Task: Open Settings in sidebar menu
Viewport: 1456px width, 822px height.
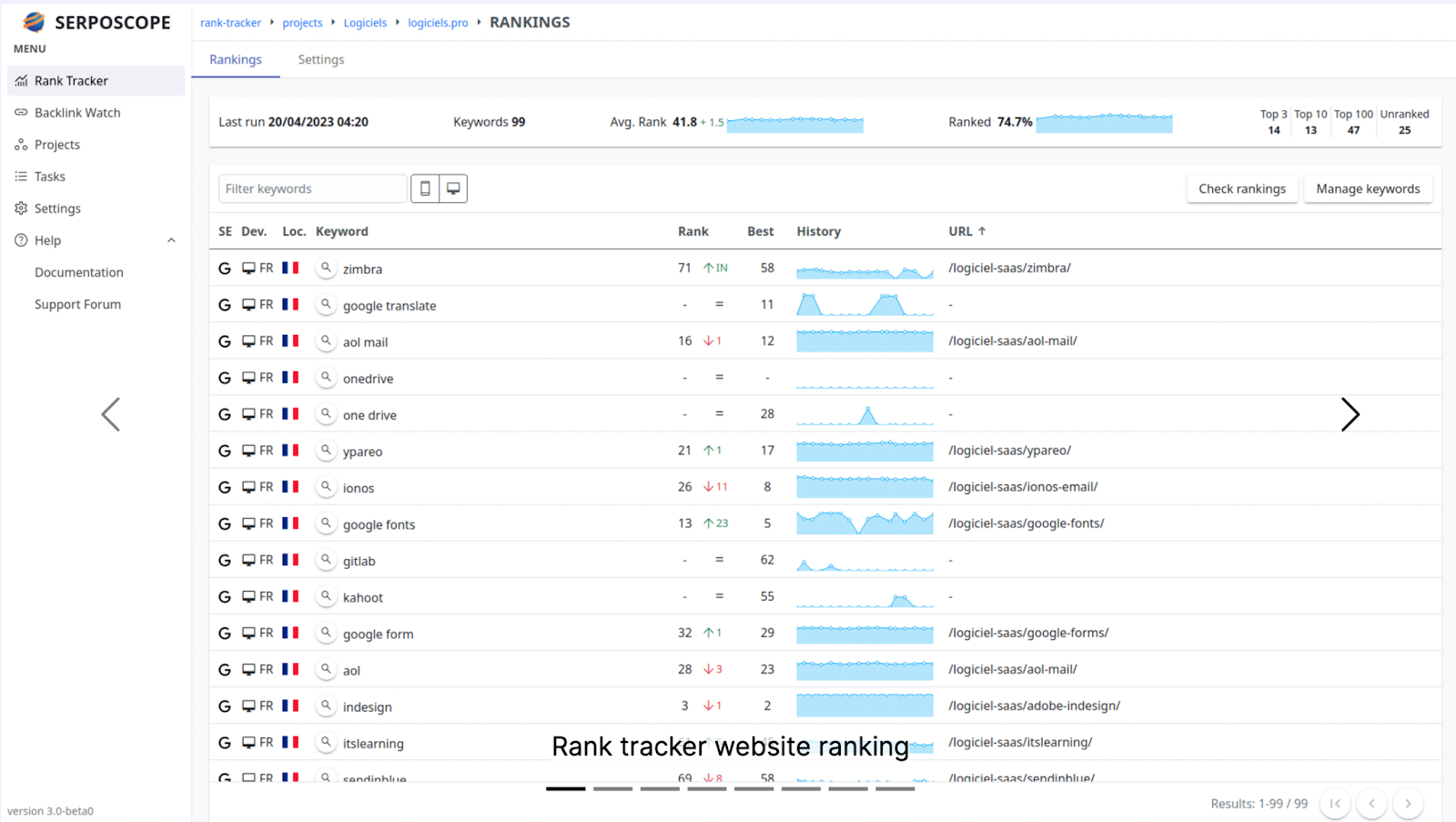Action: [96, 208]
